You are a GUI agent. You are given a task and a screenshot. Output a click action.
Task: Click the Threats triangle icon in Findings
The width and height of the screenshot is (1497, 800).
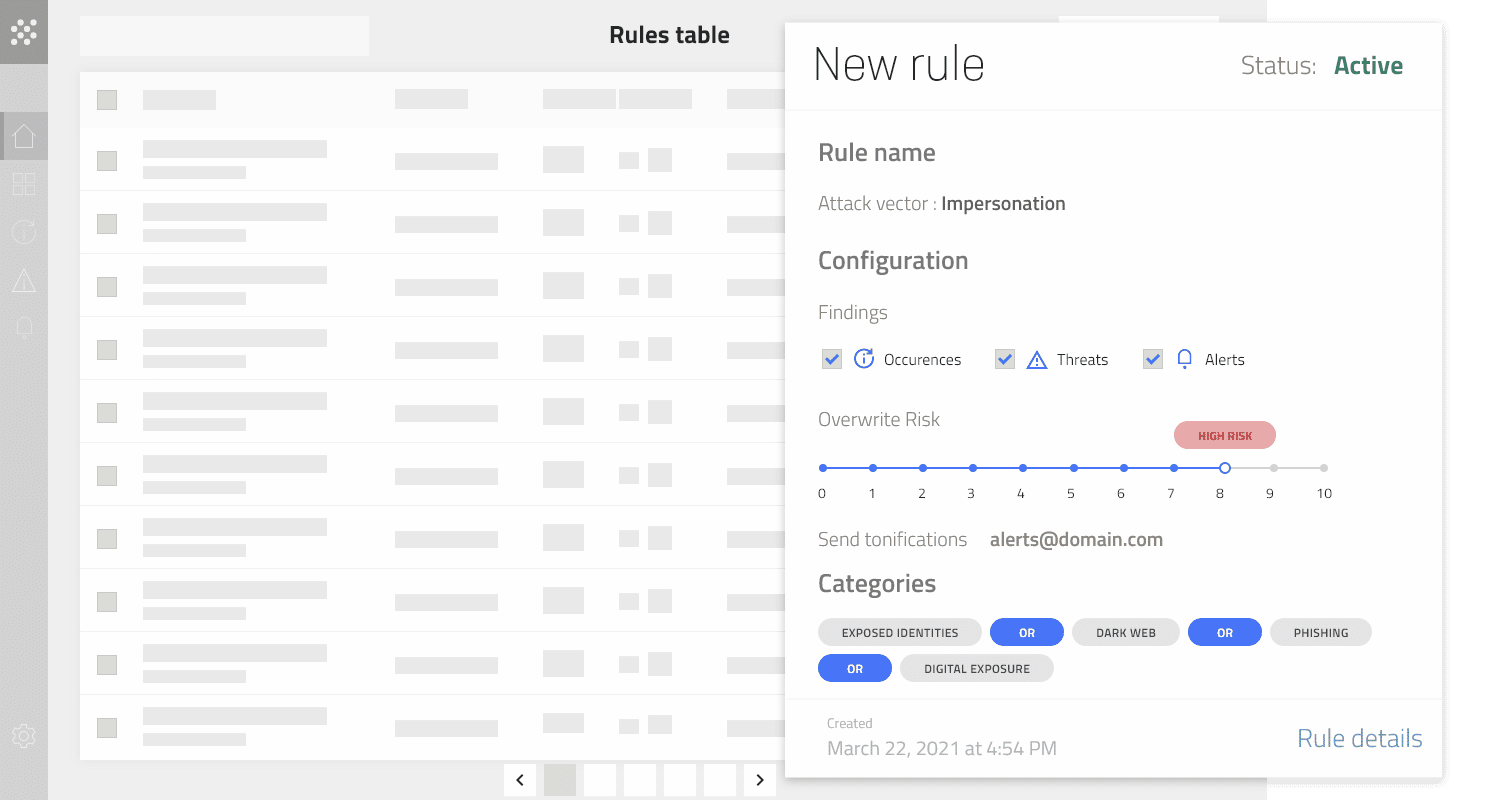point(1037,360)
